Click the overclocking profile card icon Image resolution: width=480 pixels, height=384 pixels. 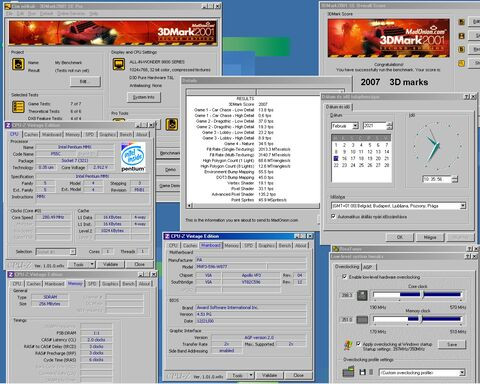tap(348, 371)
